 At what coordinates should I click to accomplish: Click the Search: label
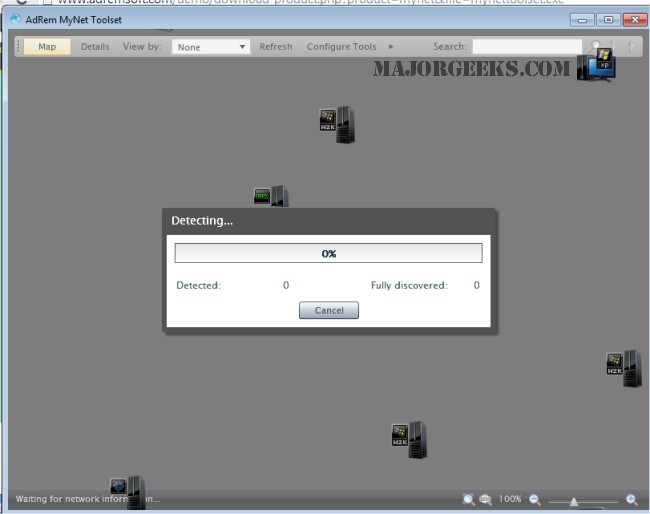pyautogui.click(x=450, y=46)
